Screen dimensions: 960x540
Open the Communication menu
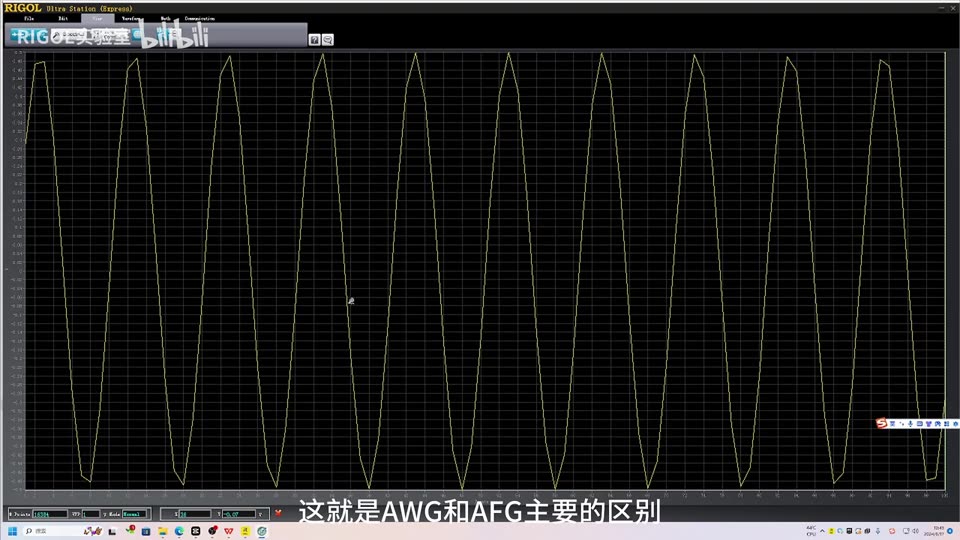click(200, 18)
